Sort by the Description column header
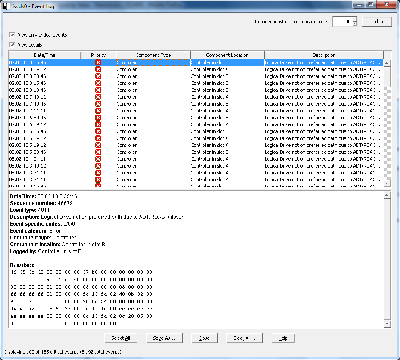This screenshot has width=400, height=360. [324, 55]
